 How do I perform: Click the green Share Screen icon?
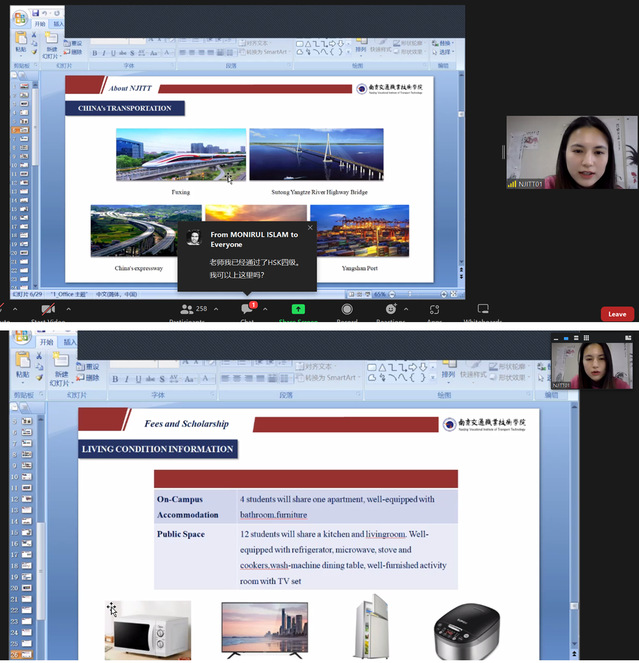(297, 310)
